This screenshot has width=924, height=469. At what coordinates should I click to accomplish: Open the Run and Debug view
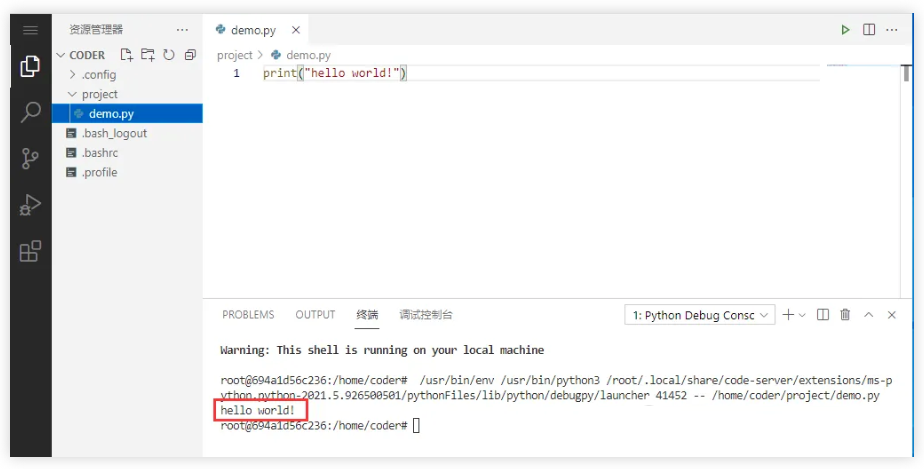click(30, 205)
